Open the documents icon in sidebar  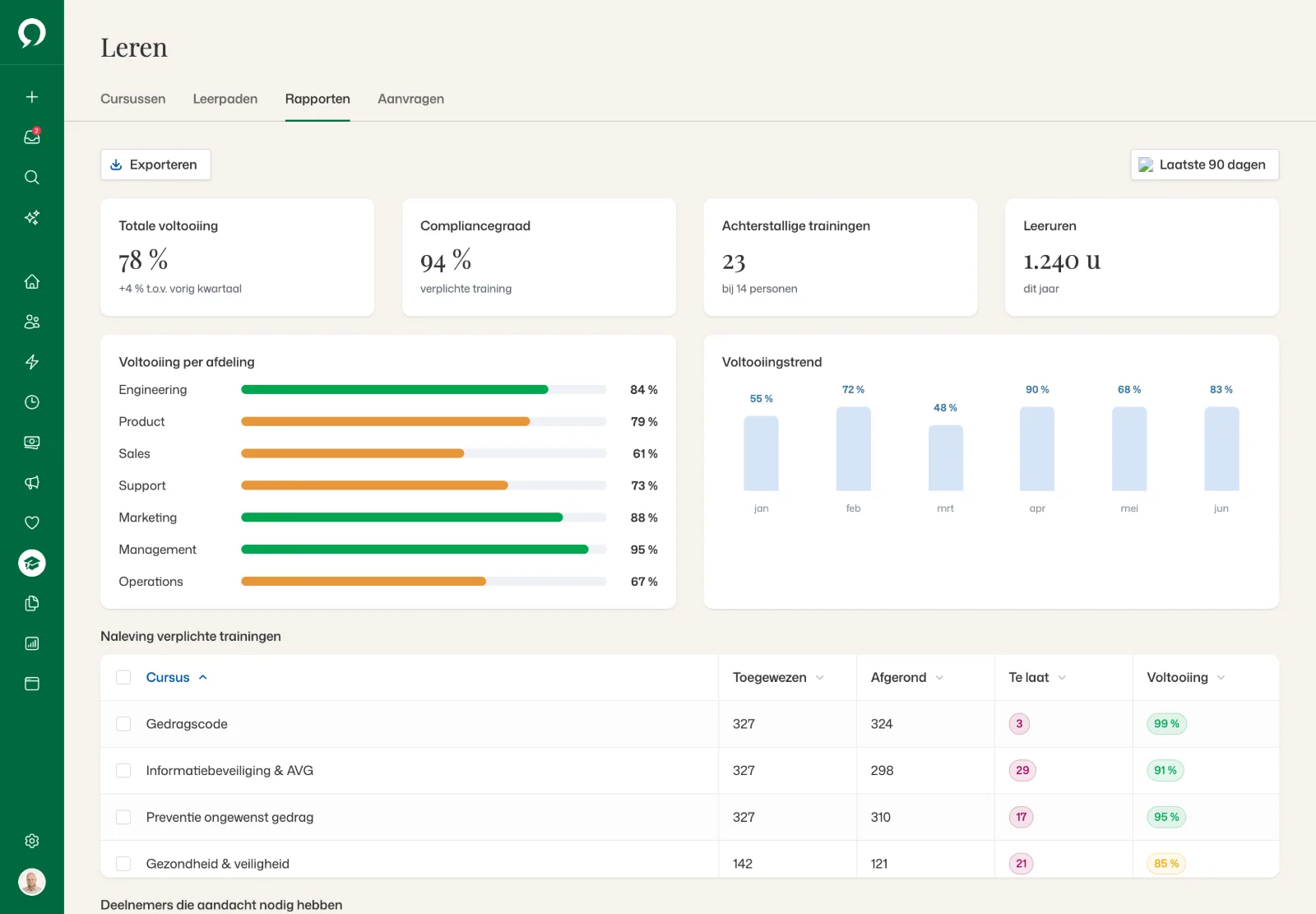(x=32, y=604)
